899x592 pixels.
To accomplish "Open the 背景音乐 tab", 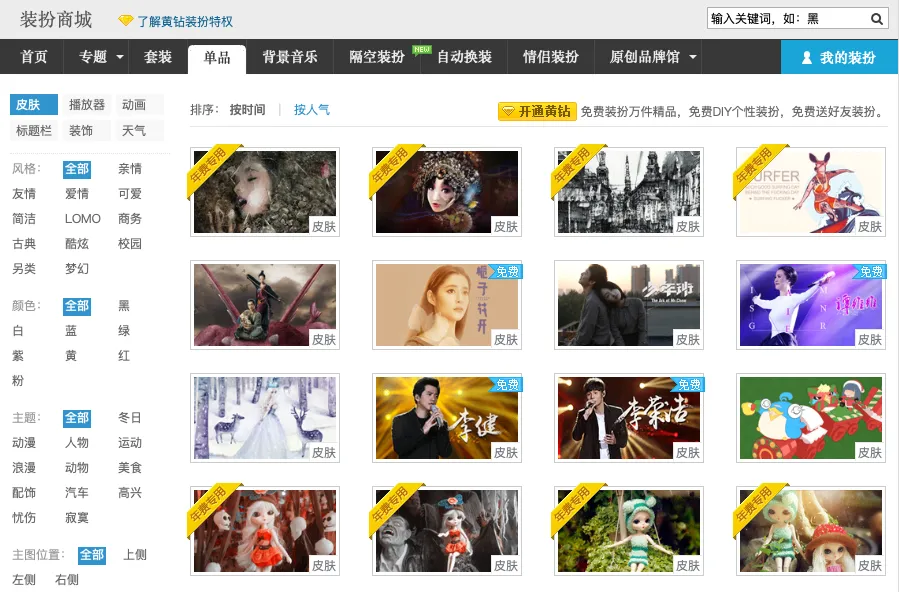I will click(290, 57).
